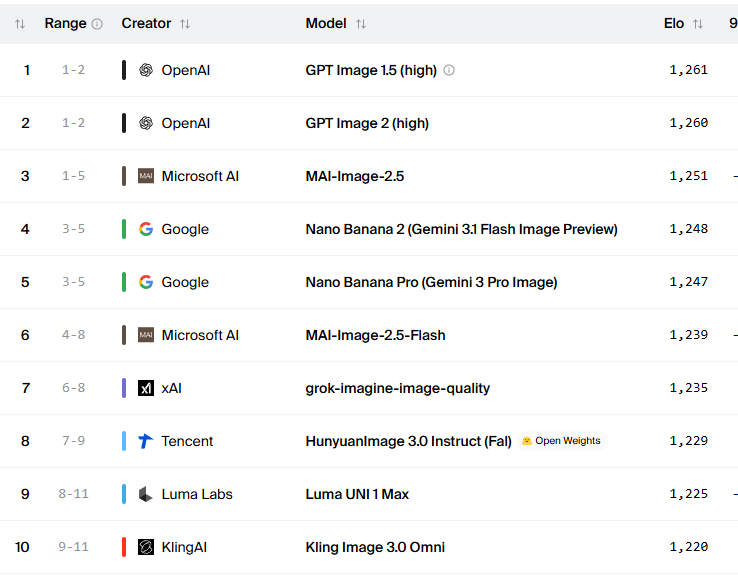Open Nano Banana 2 (Gemini 3.1 Flash Image Preview)

coord(461,229)
